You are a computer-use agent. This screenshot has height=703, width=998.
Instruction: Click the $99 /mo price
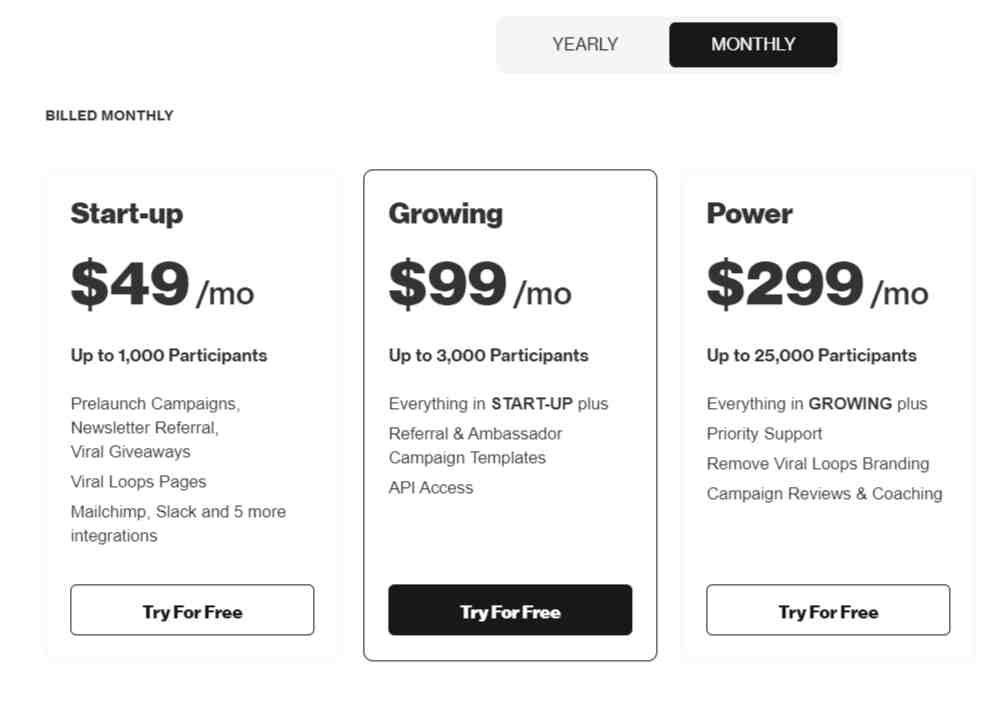point(480,284)
